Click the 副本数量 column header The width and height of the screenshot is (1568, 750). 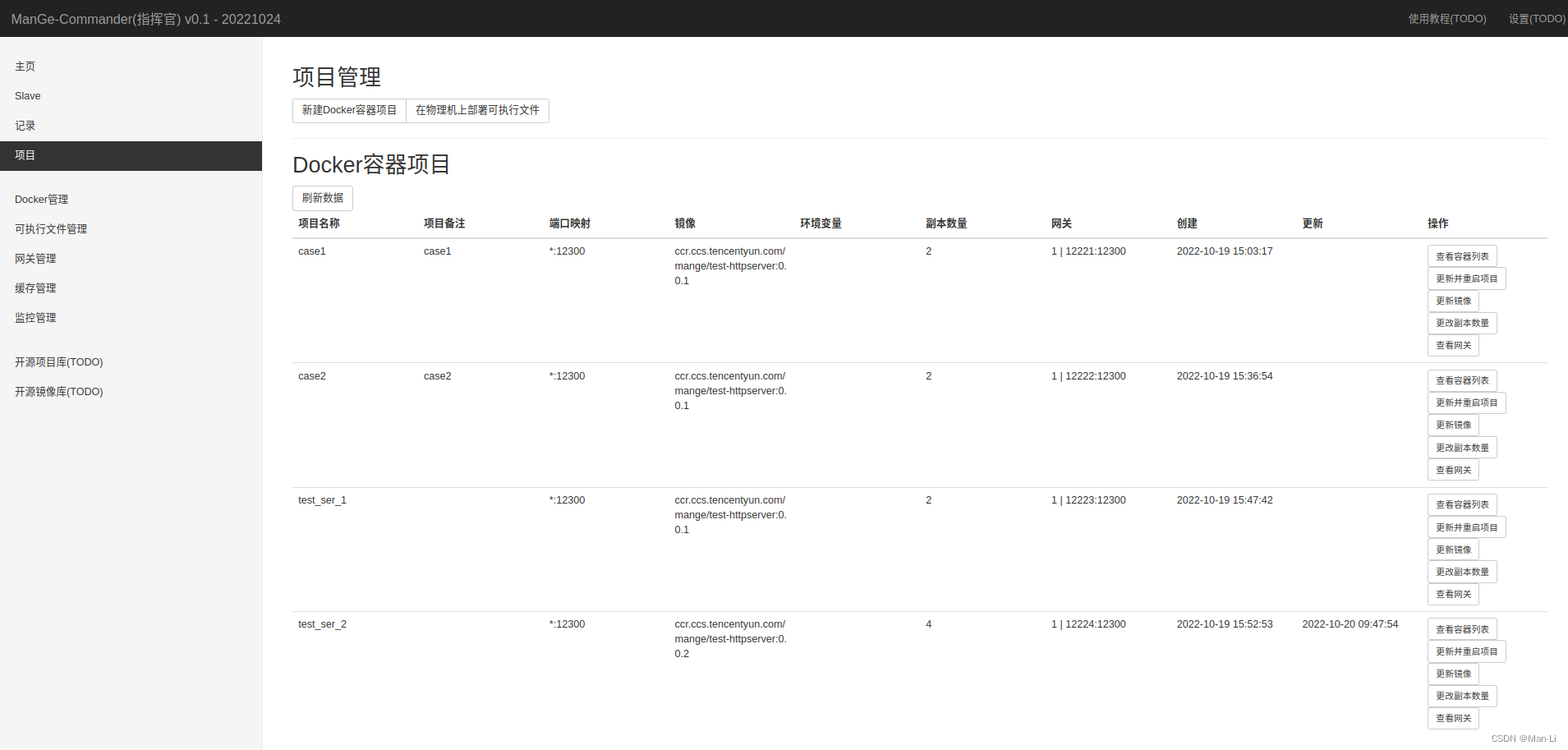point(946,223)
